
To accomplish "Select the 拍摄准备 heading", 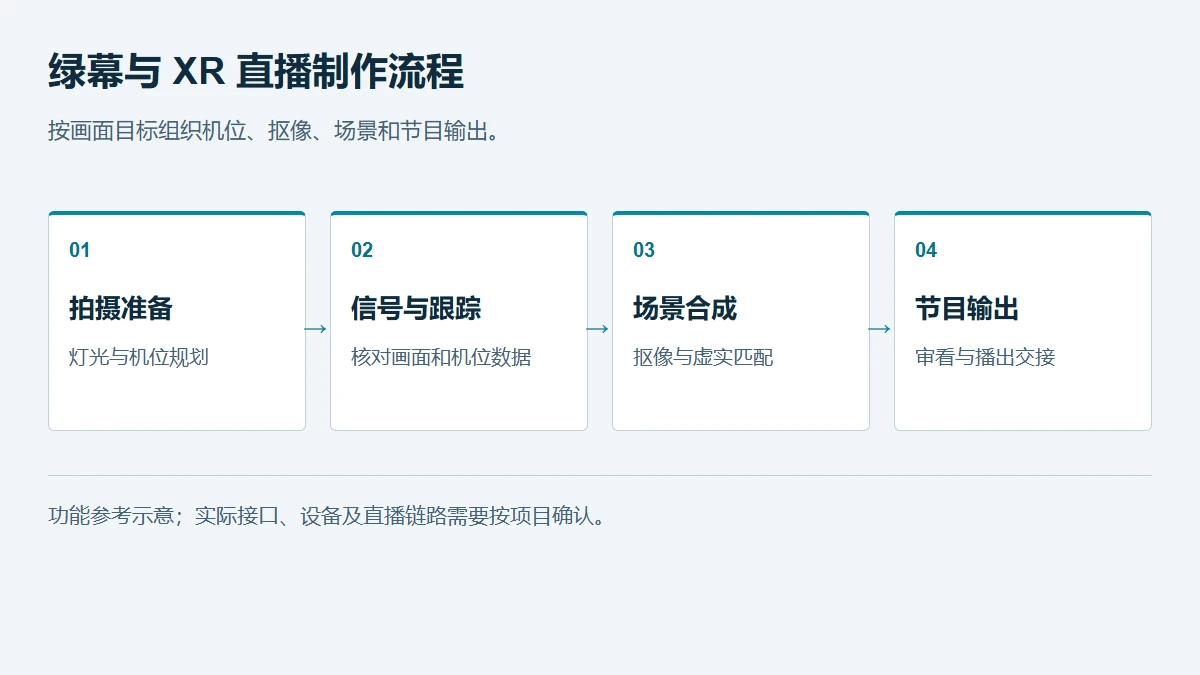I will tap(121, 308).
